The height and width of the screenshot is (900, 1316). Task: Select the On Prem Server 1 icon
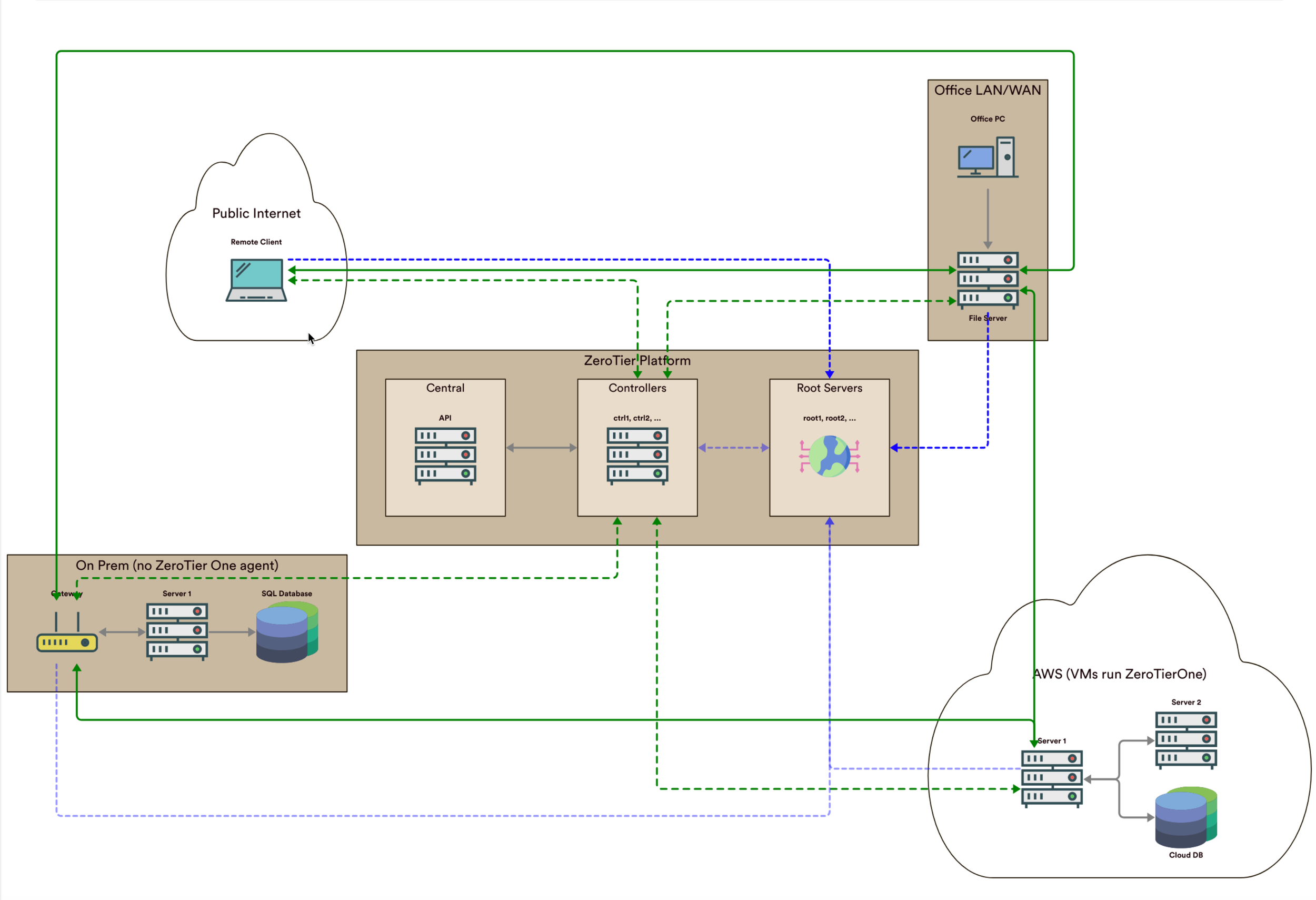(177, 631)
